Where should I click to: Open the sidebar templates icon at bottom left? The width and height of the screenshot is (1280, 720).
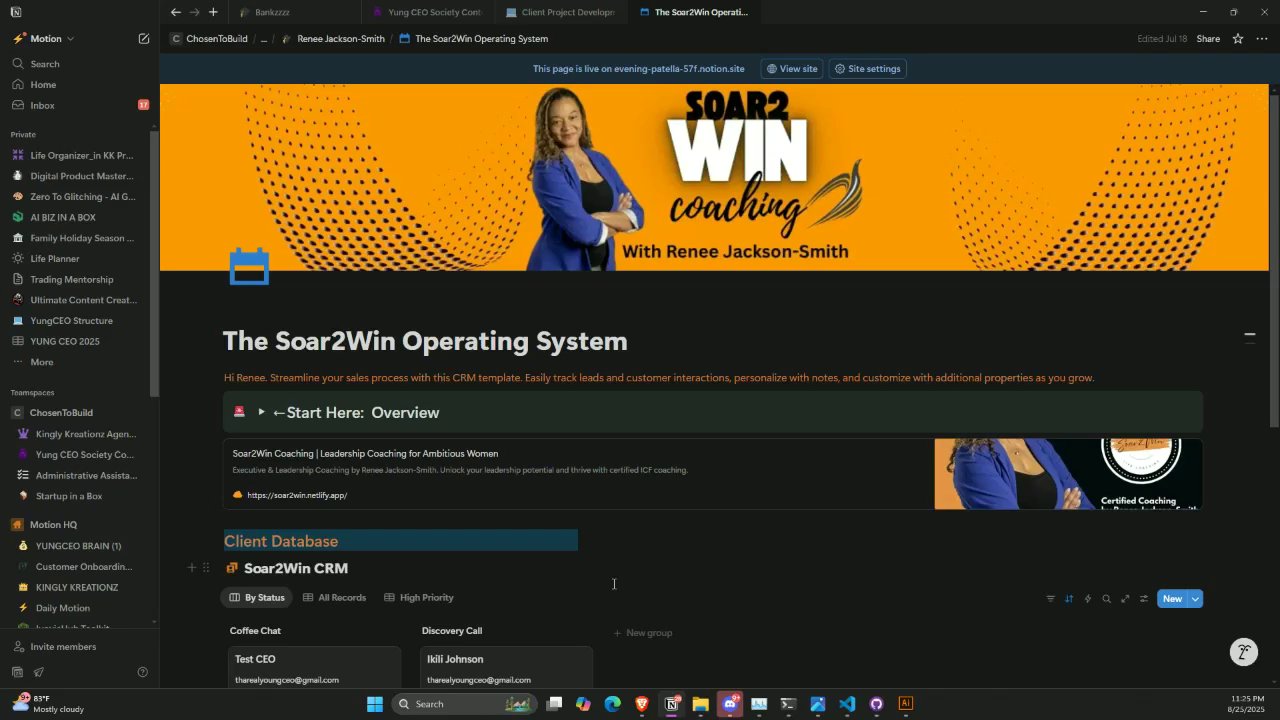[17, 672]
